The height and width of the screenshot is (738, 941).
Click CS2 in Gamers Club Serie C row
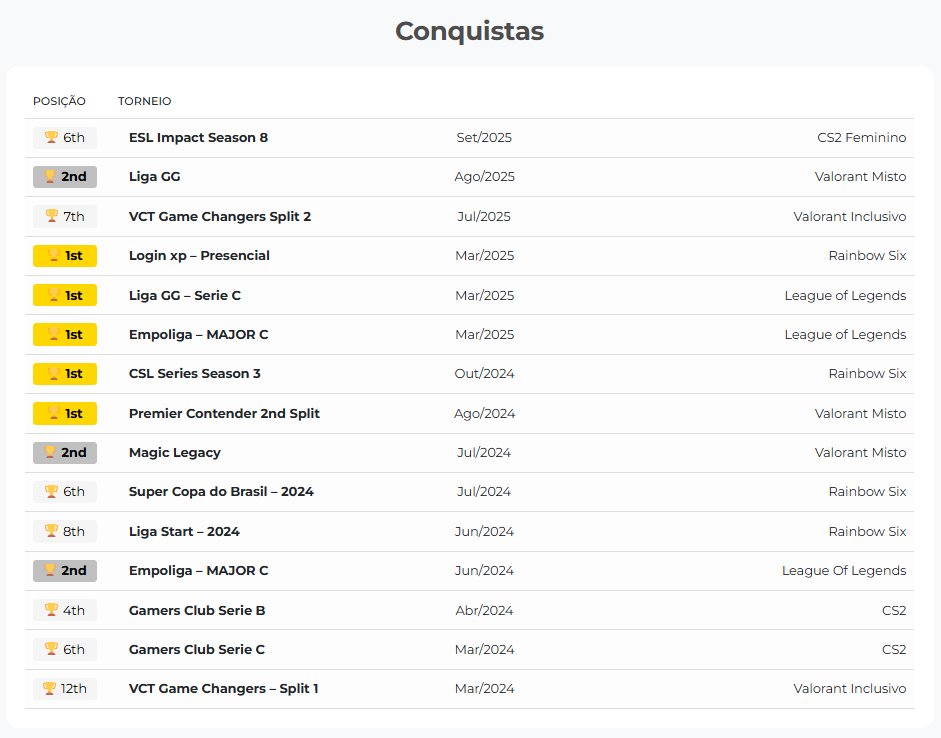[x=894, y=649]
